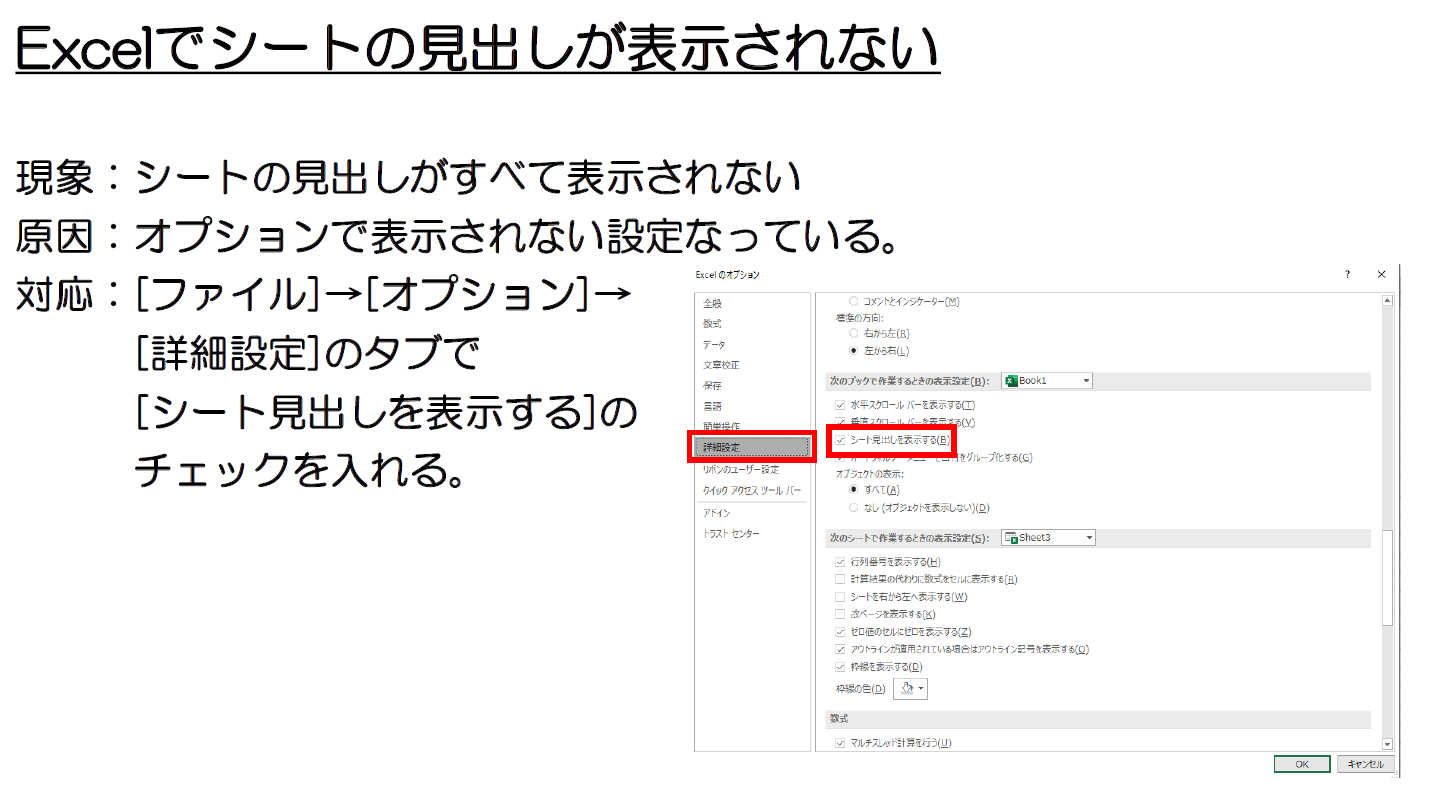Enable シートを右から左へ表示する checkbox
Viewport: 1434px width, 786px height.
[840, 597]
